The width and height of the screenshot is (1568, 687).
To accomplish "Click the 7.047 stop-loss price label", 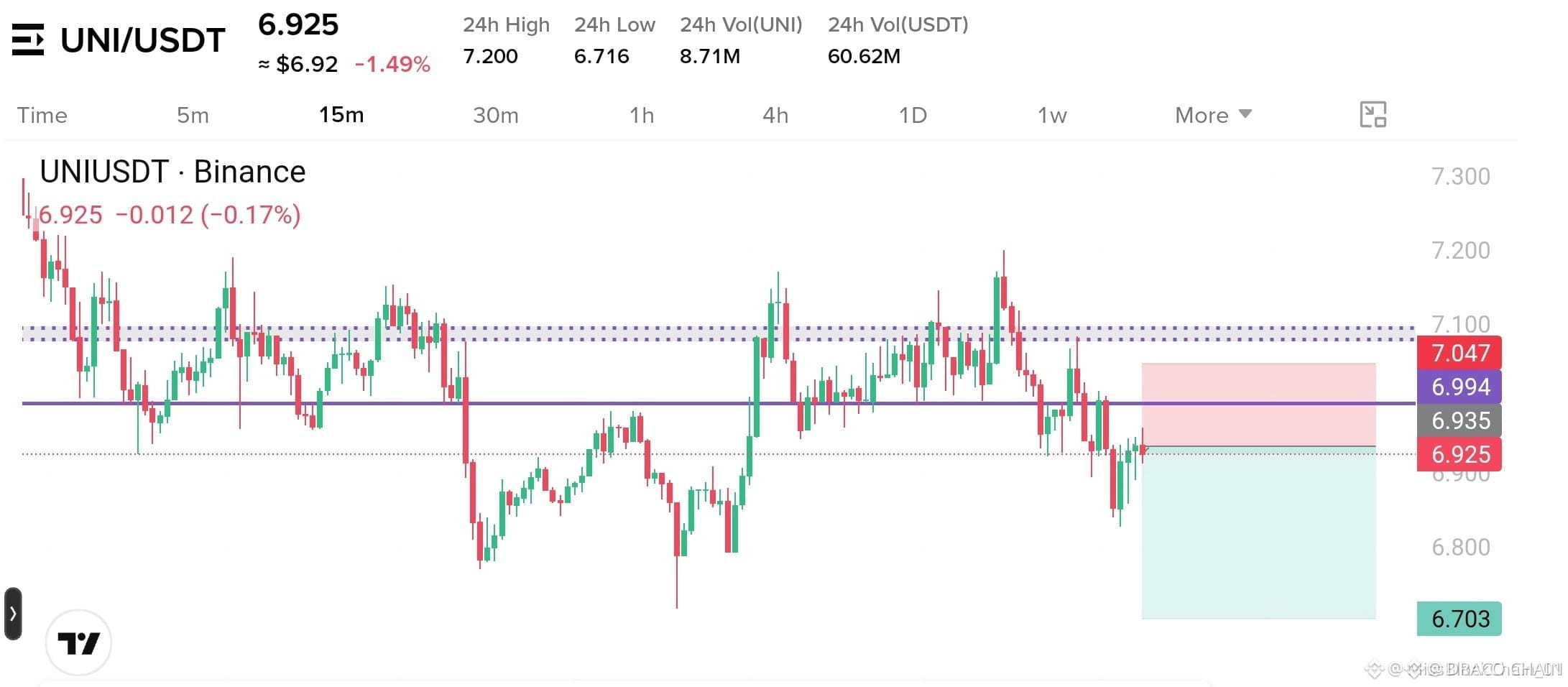I will [1459, 353].
